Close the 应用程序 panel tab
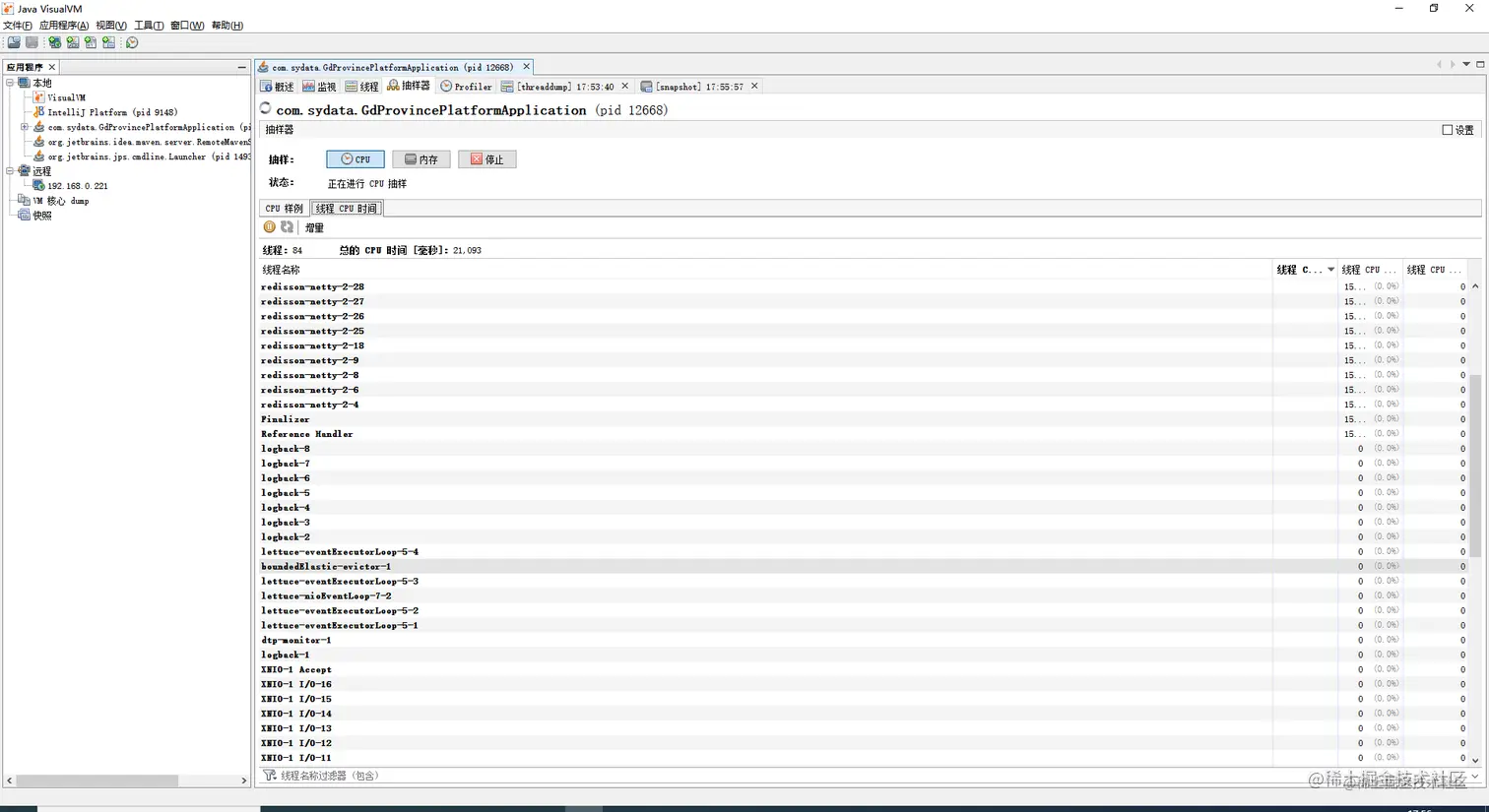 52,67
